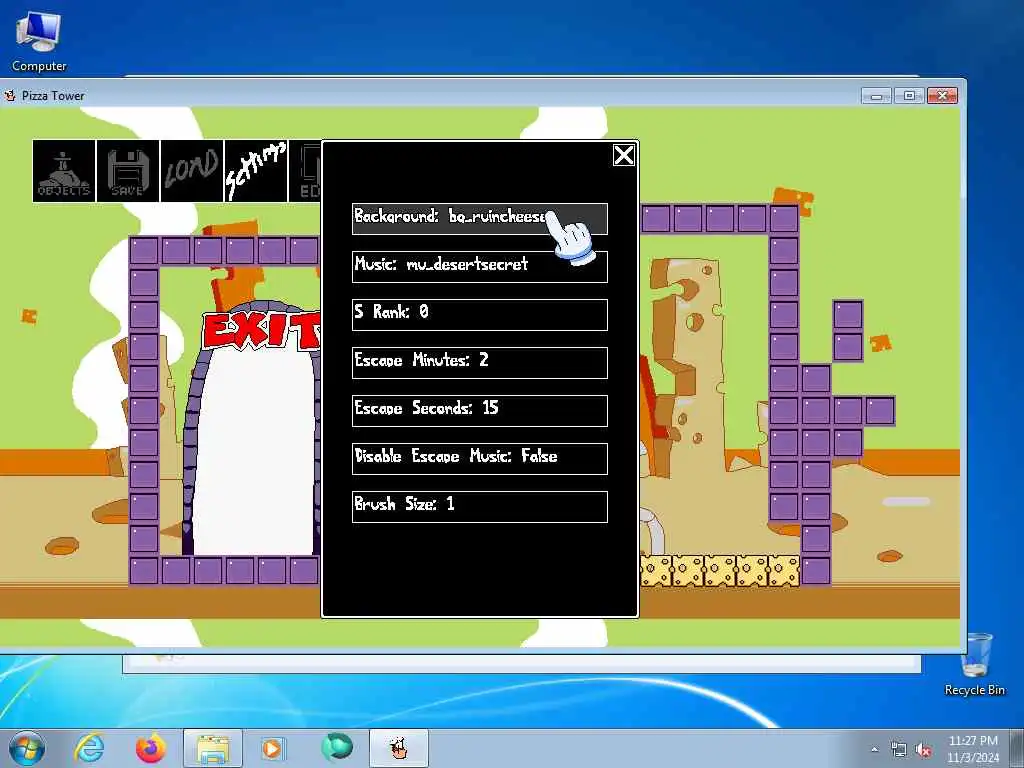
Task: Open the Recycle Bin desktop icon
Action: (975, 664)
